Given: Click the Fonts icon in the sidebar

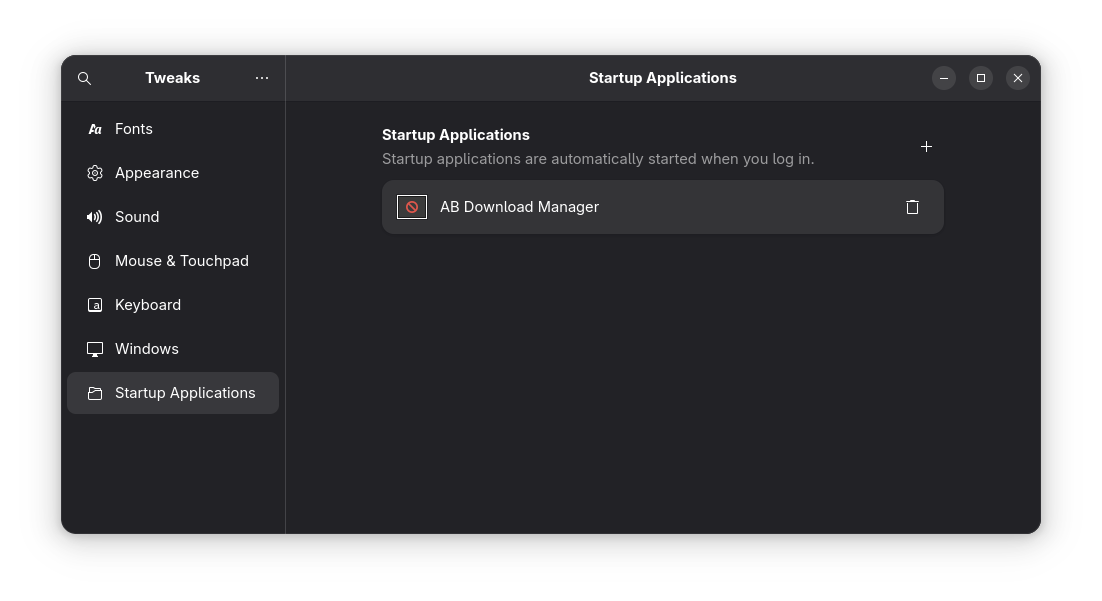Looking at the screenshot, I should click(95, 129).
